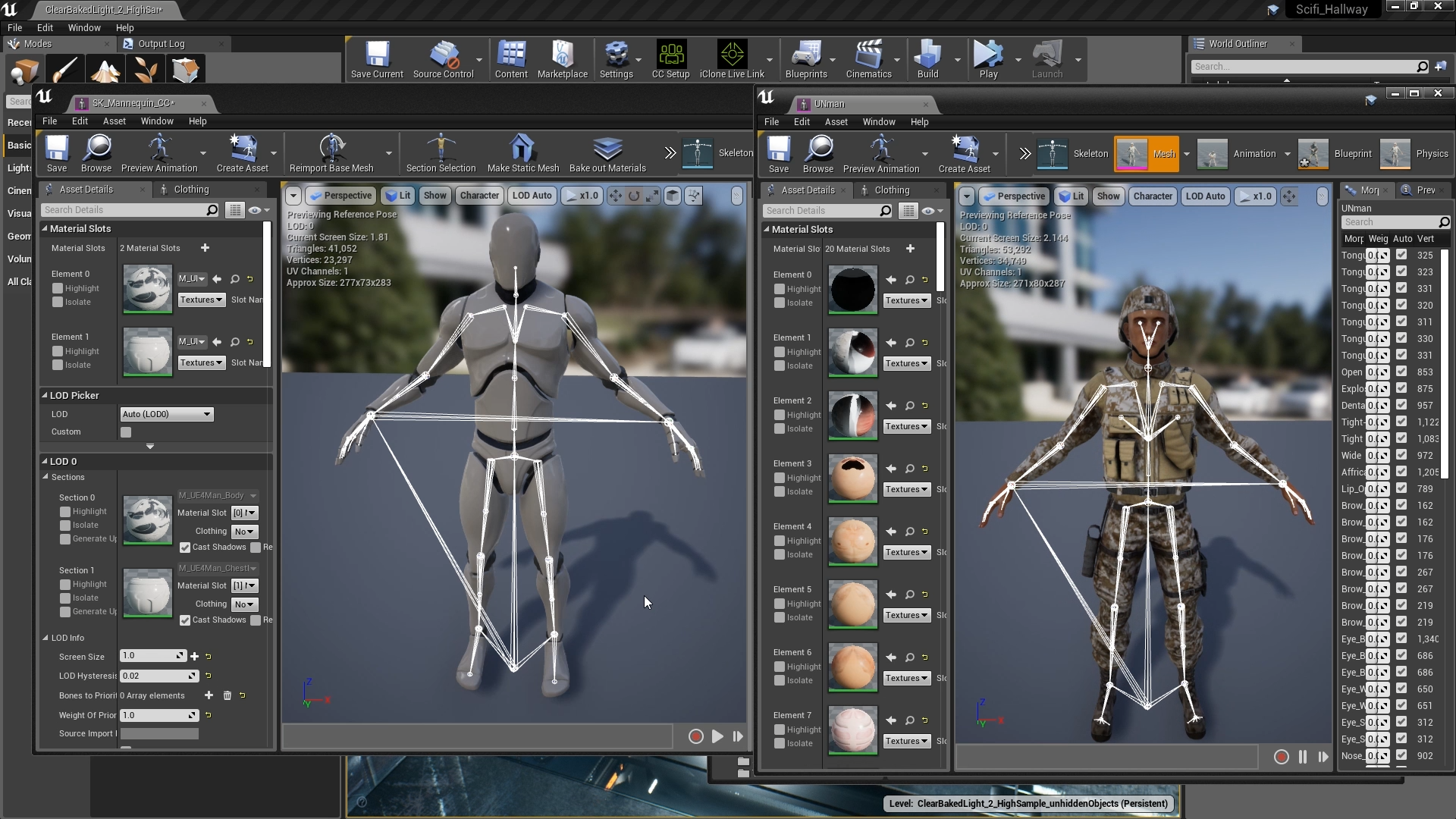Drag the LOD Hysteresis slider value
Viewport: 1456px width, 819px height.
pyautogui.click(x=155, y=676)
